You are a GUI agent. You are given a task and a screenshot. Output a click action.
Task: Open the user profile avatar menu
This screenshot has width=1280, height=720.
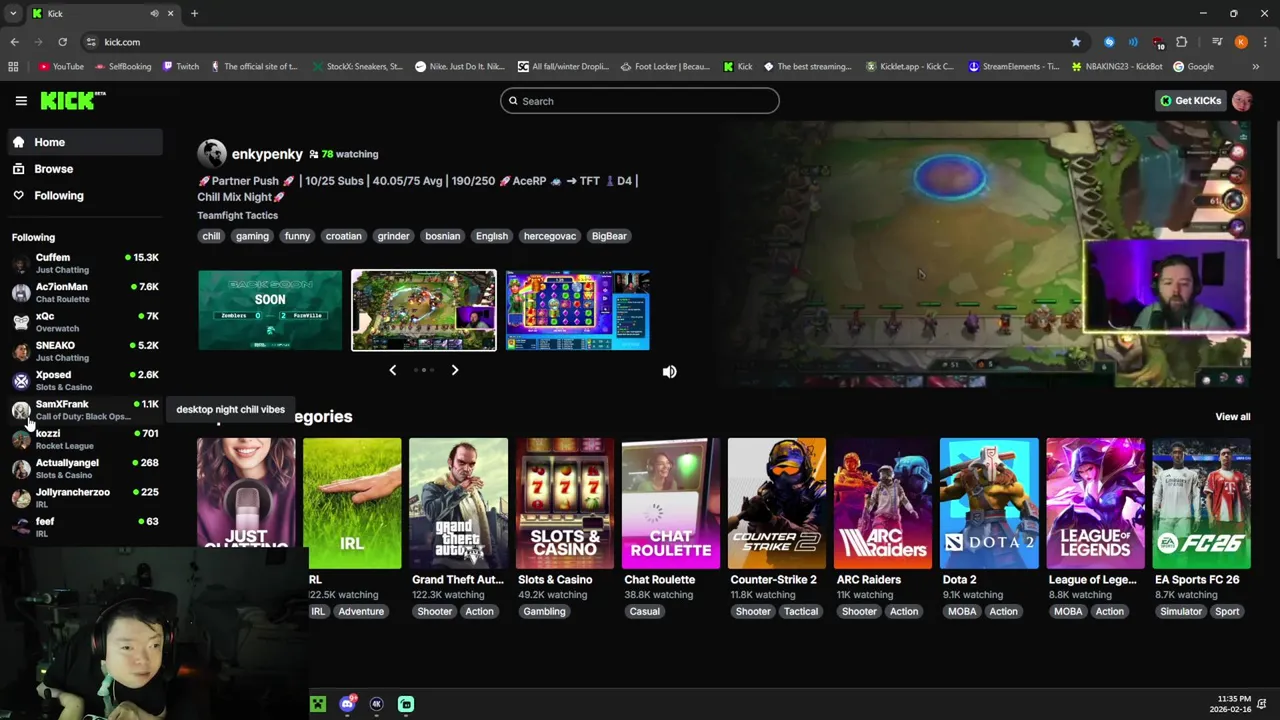pyautogui.click(x=1242, y=101)
